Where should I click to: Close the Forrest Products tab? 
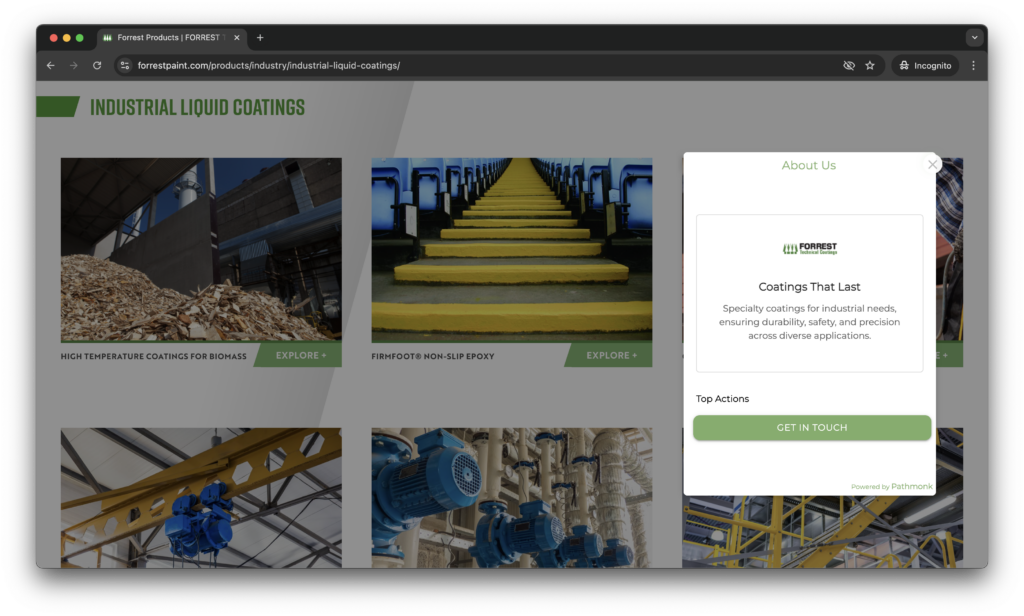click(x=237, y=38)
